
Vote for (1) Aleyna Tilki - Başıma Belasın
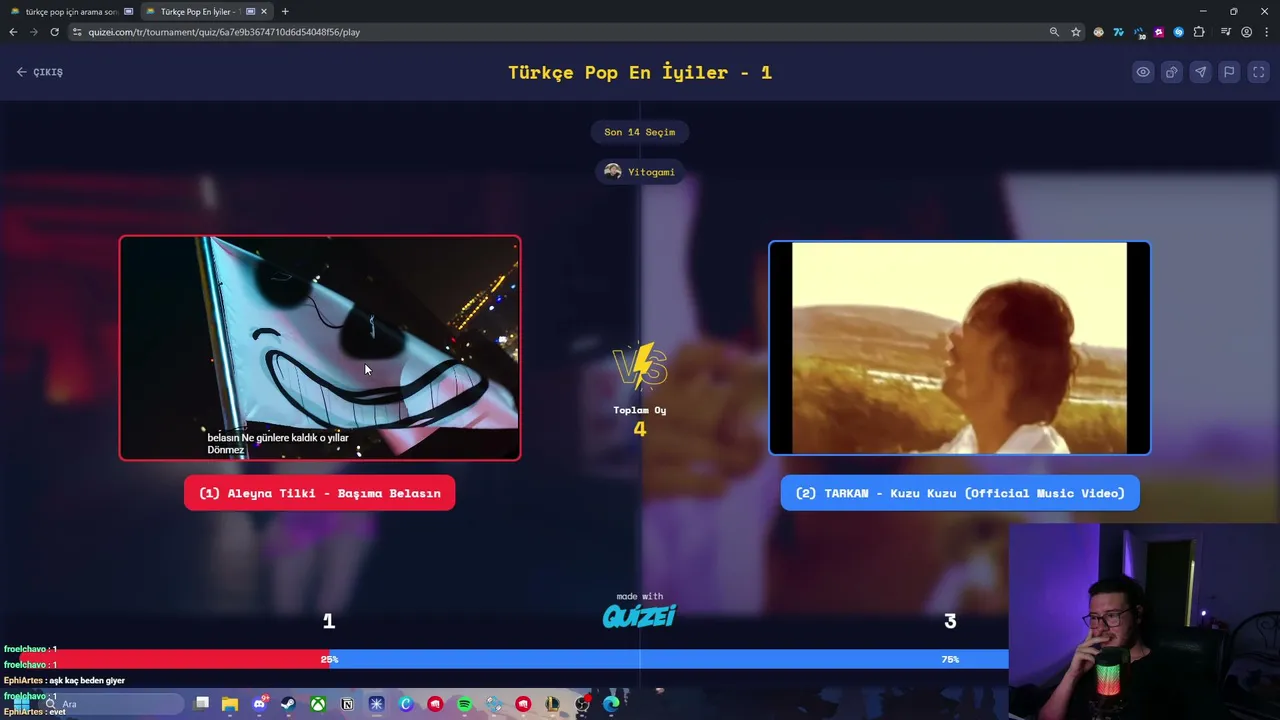coord(320,493)
